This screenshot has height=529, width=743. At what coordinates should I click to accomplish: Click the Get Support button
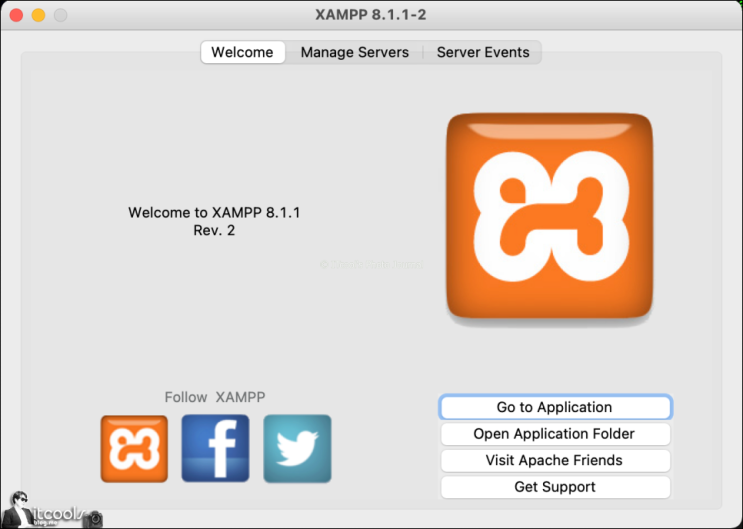(x=555, y=487)
